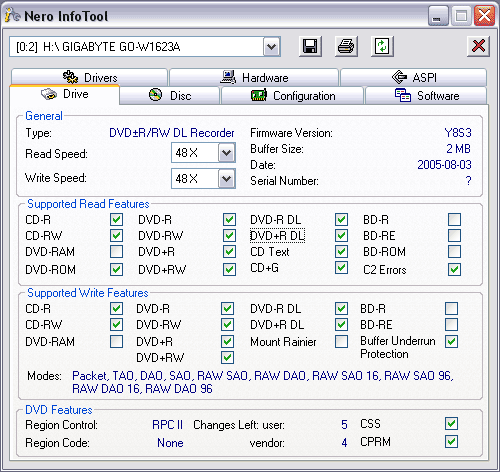
Task: Toggle the DVD-RAM read feature checkbox
Action: pos(116,252)
